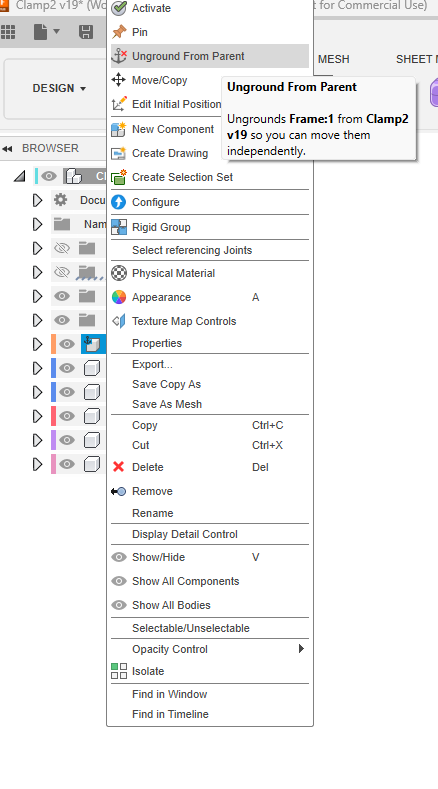The image size is (438, 789).
Task: Click the Activate checkmark icon in menu
Action: pos(119,8)
